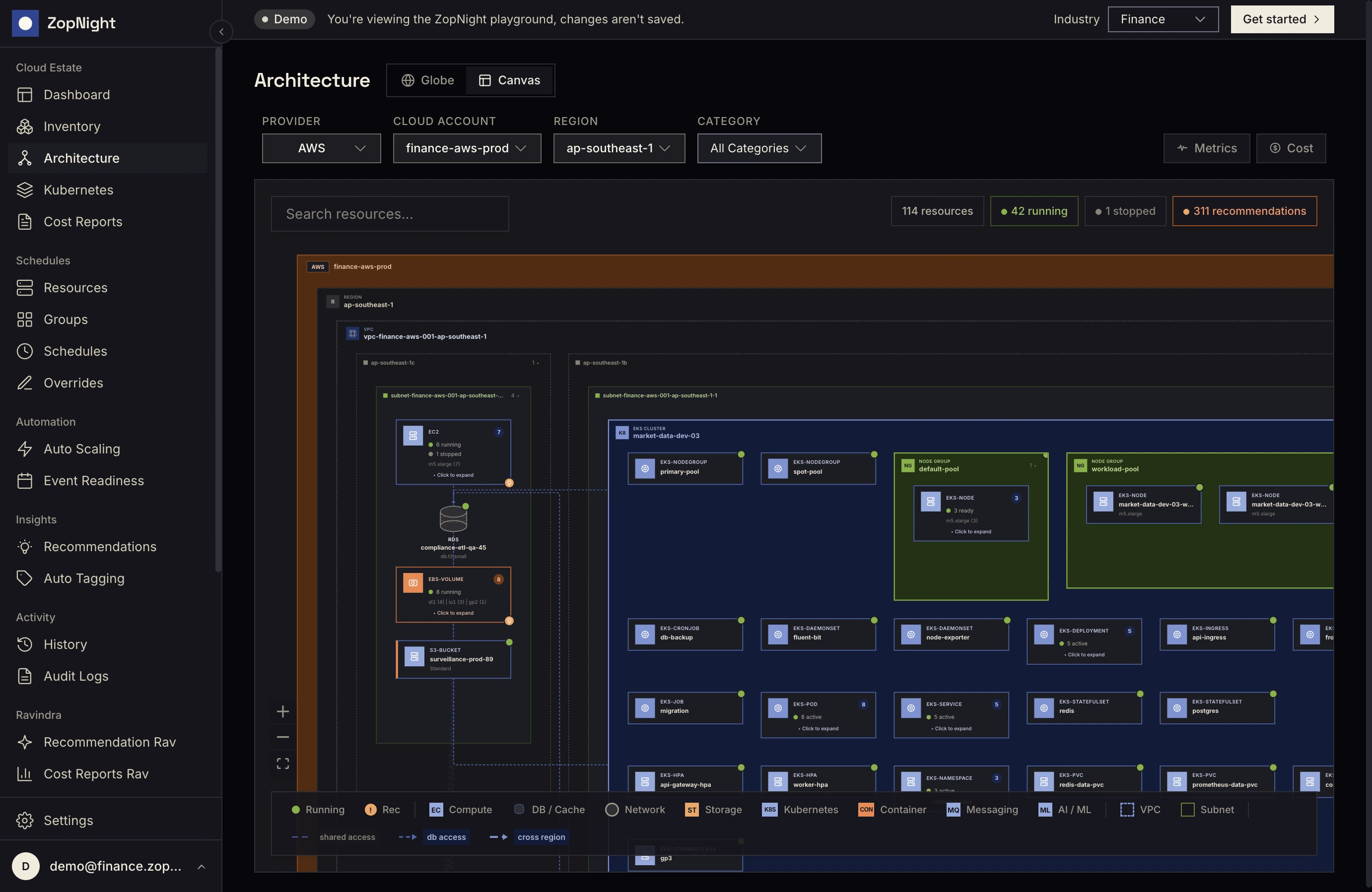This screenshot has width=1372, height=892.
Task: Click the Kubernetes layers icon in sidebar
Action: pyautogui.click(x=25, y=190)
